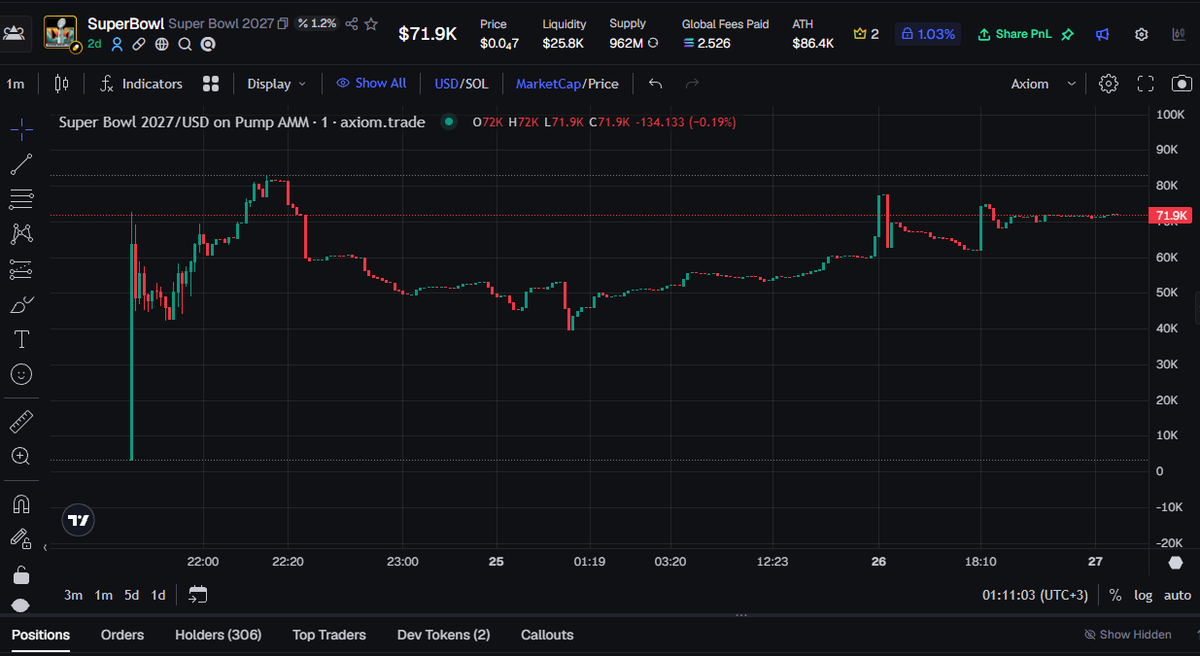Open the Holders (306) tab
This screenshot has height=656, width=1200.
coord(218,635)
